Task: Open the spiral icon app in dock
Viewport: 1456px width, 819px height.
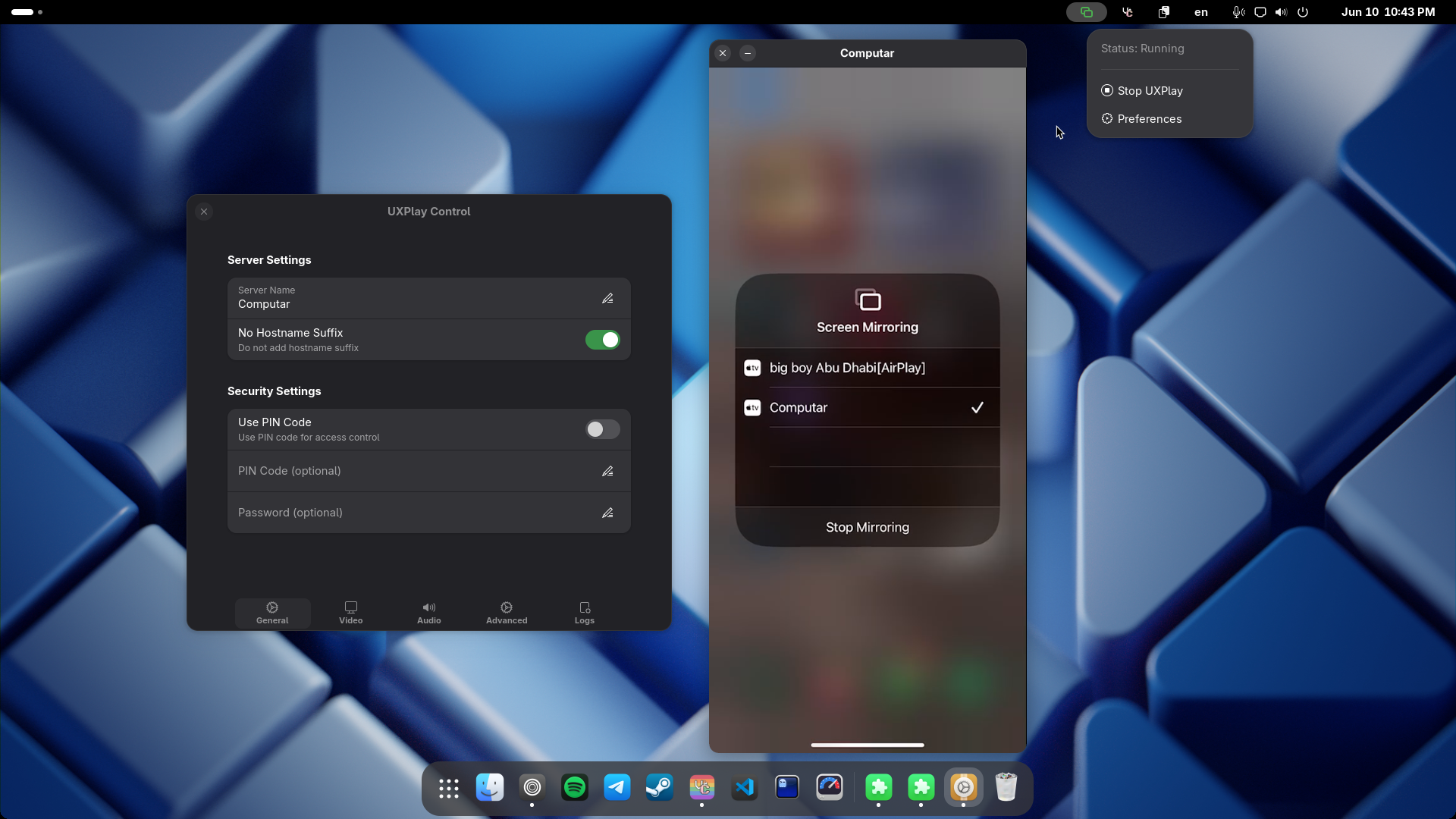Action: (x=532, y=788)
